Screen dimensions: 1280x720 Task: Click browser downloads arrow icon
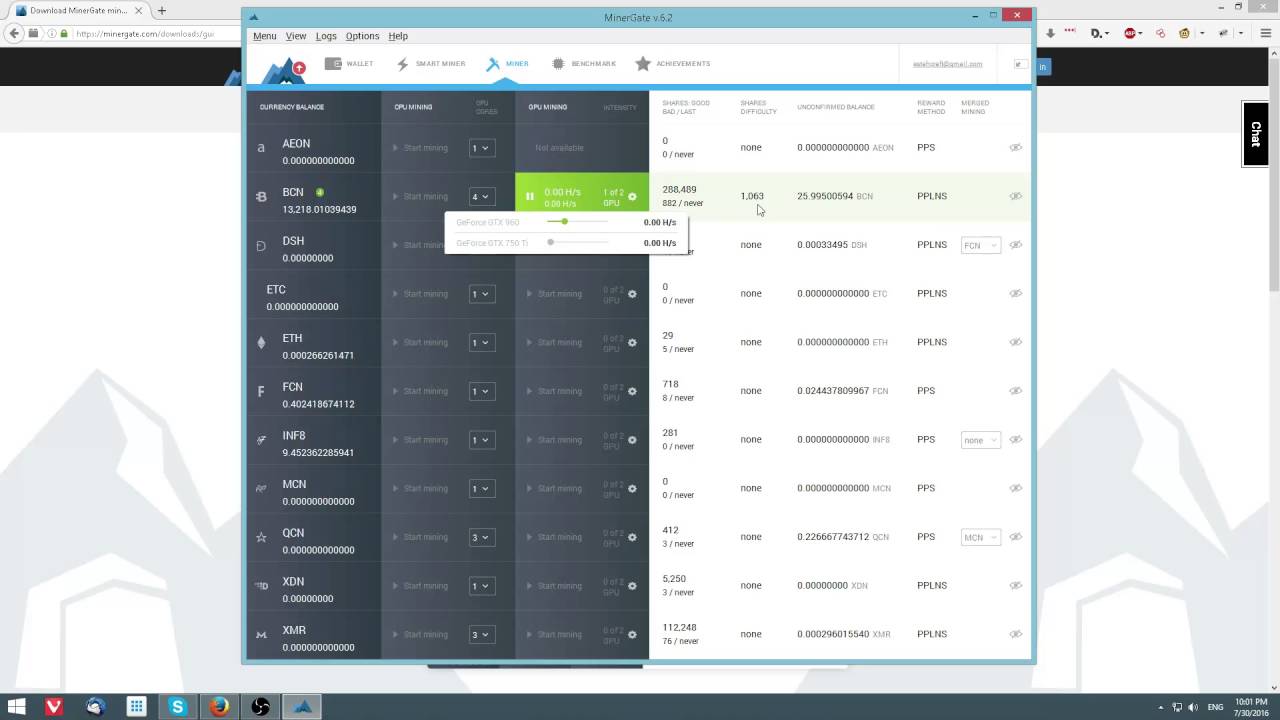(x=1050, y=33)
